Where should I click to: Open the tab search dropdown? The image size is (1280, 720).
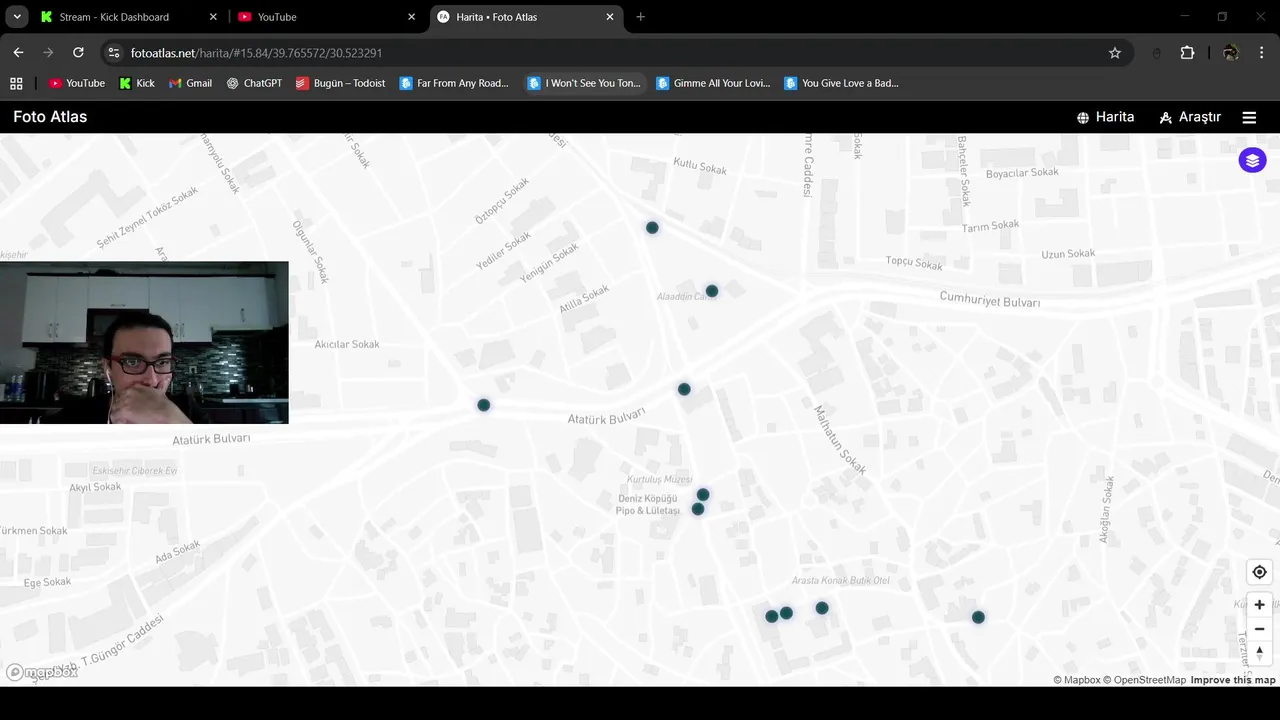17,17
